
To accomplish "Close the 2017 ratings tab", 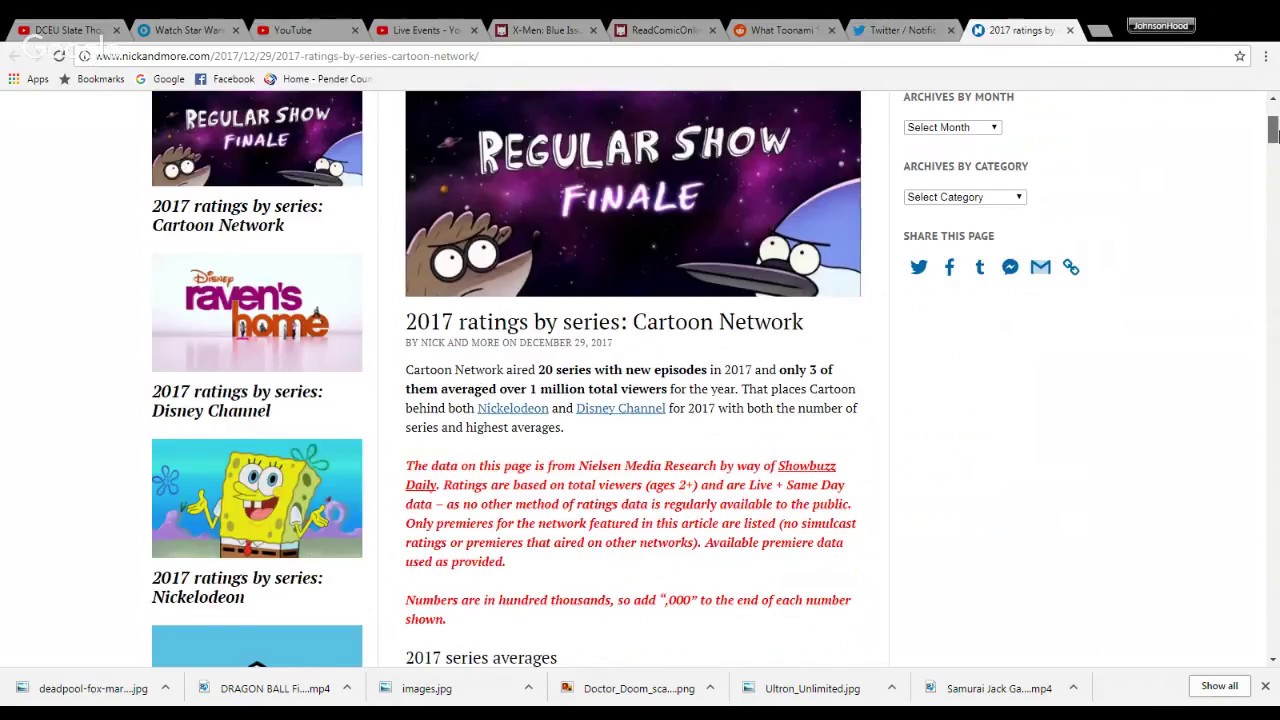I will pos(1070,30).
